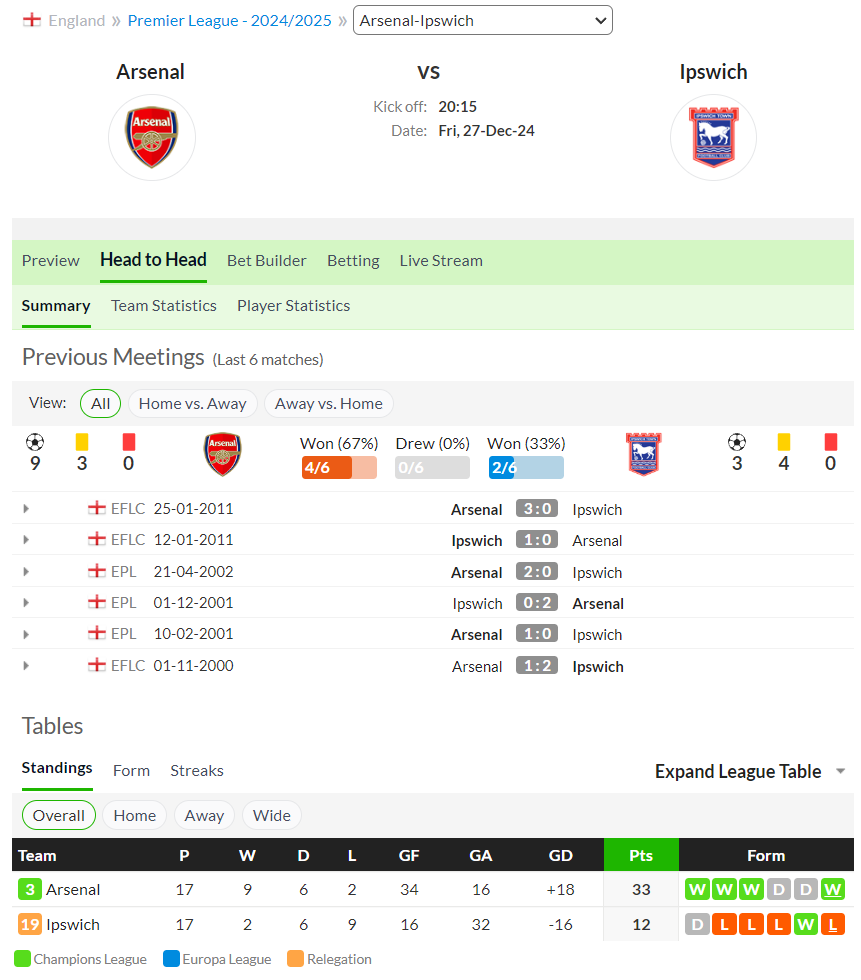
Task: Click the large Ipswich Town crest
Action: 714,138
